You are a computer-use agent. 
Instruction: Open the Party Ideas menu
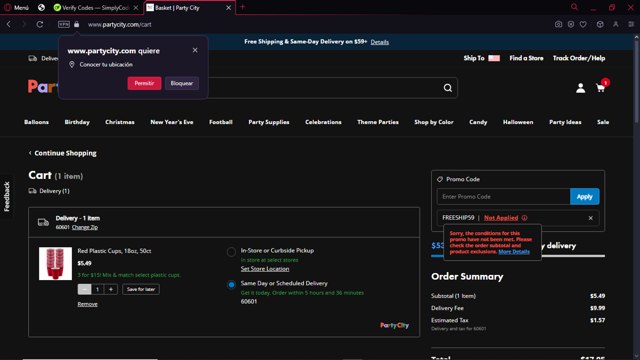point(565,122)
